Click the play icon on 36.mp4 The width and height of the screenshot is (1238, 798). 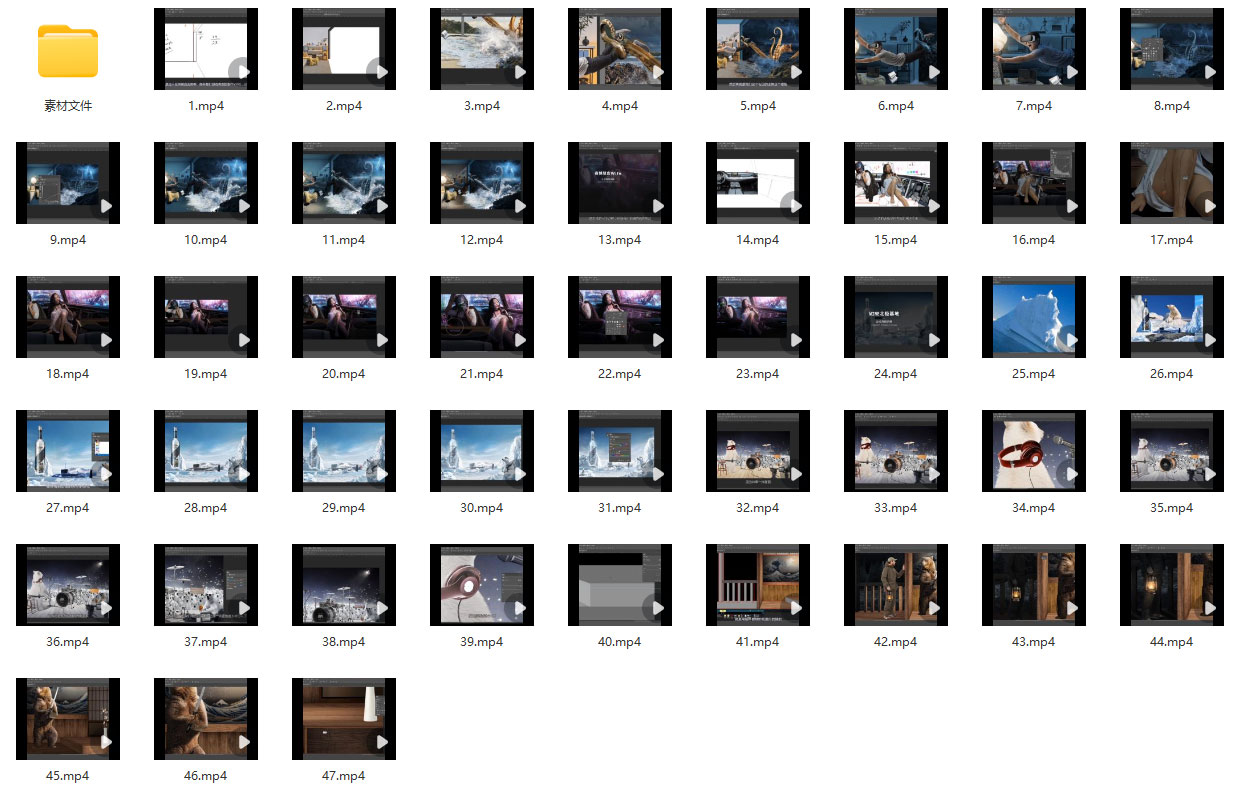tap(104, 608)
